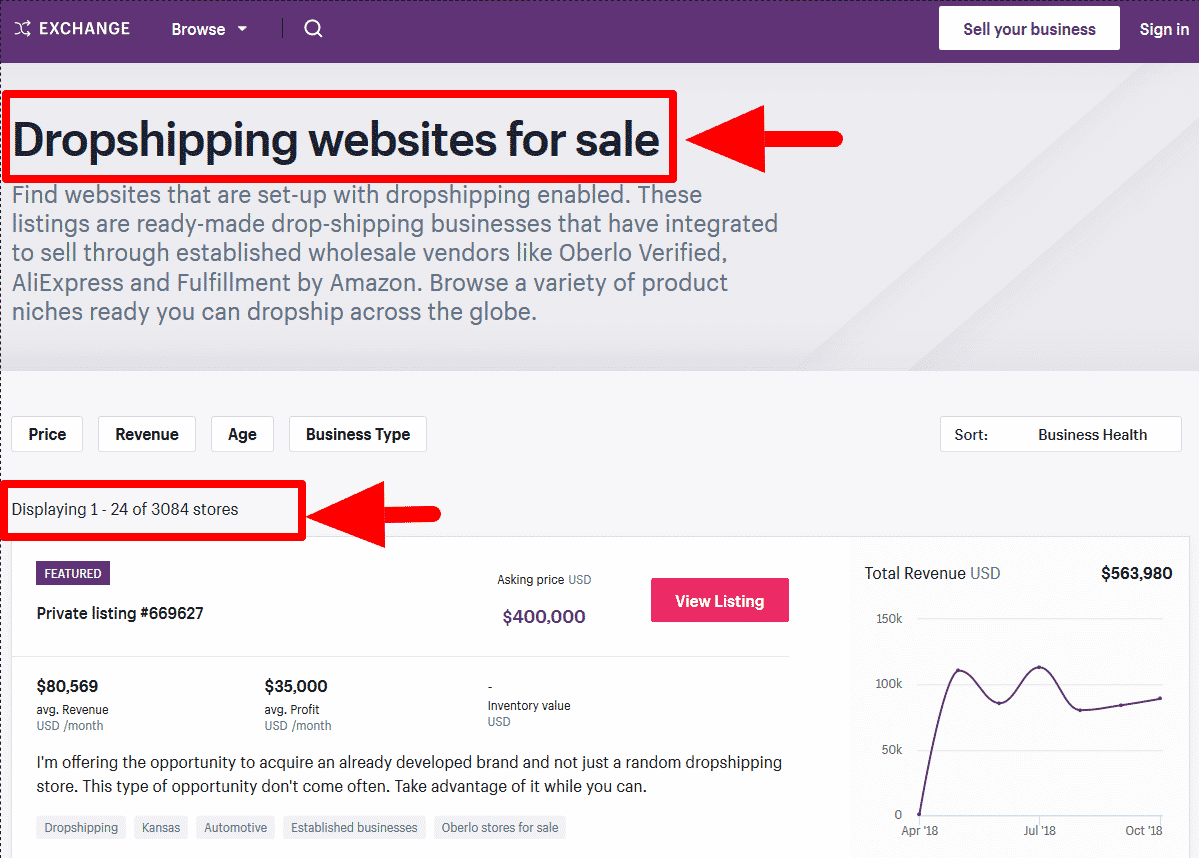Open the Revenue filter
Screen dimensions: 1199x858
click(147, 434)
